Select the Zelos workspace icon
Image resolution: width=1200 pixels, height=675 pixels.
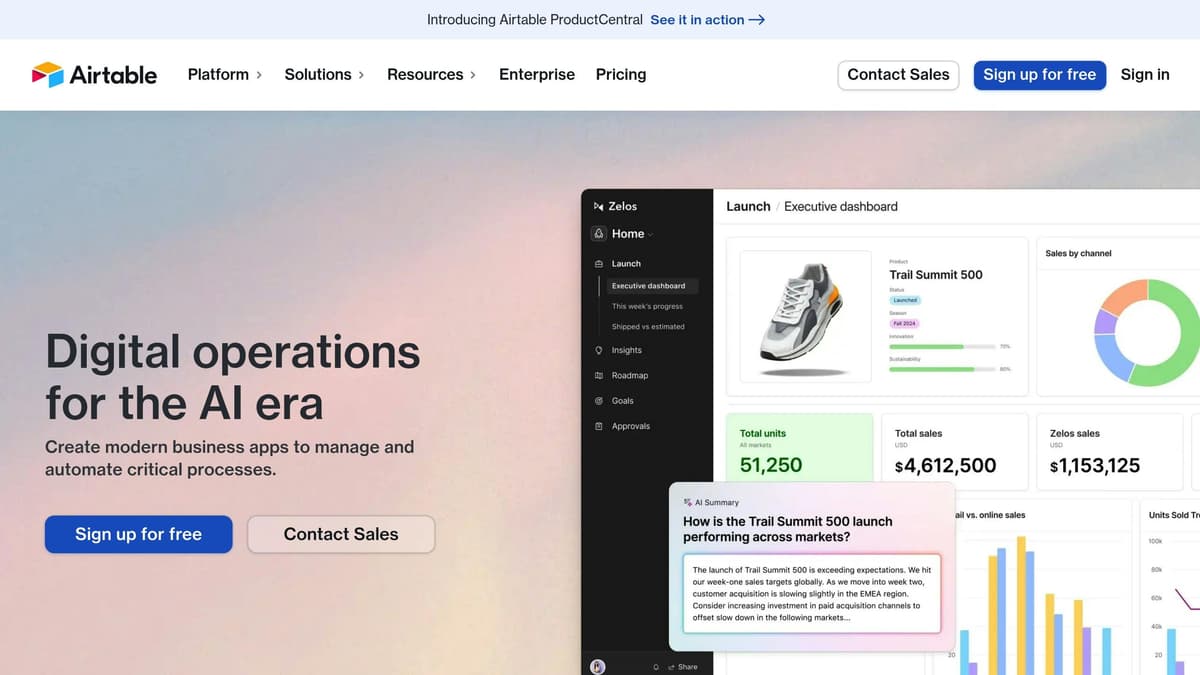(599, 206)
